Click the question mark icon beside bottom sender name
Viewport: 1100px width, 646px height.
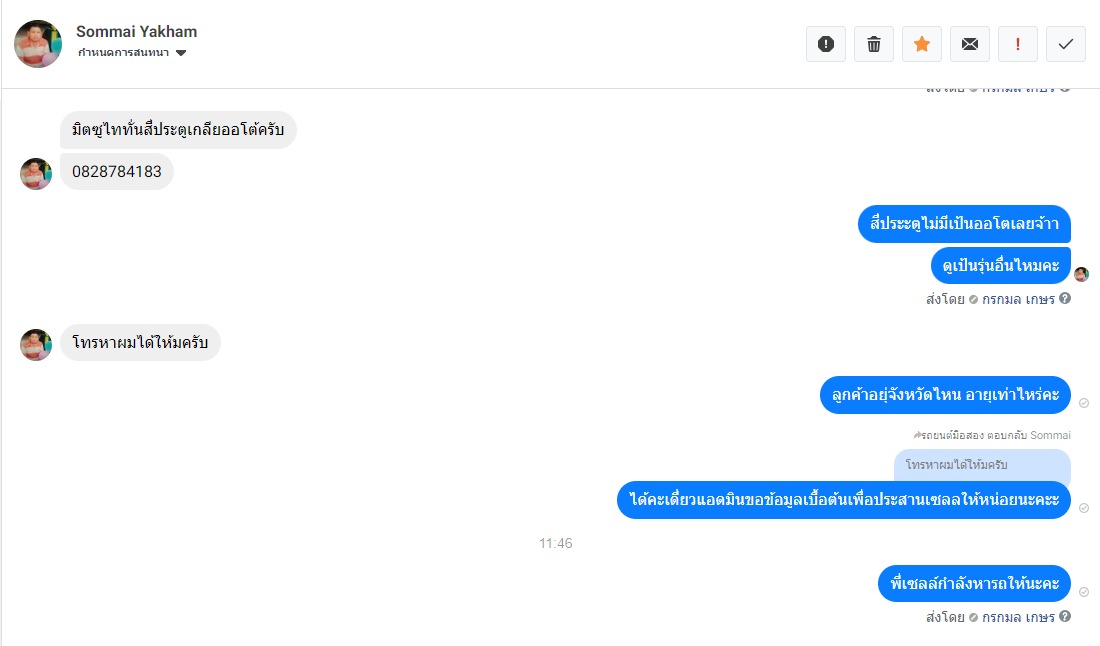point(1065,617)
